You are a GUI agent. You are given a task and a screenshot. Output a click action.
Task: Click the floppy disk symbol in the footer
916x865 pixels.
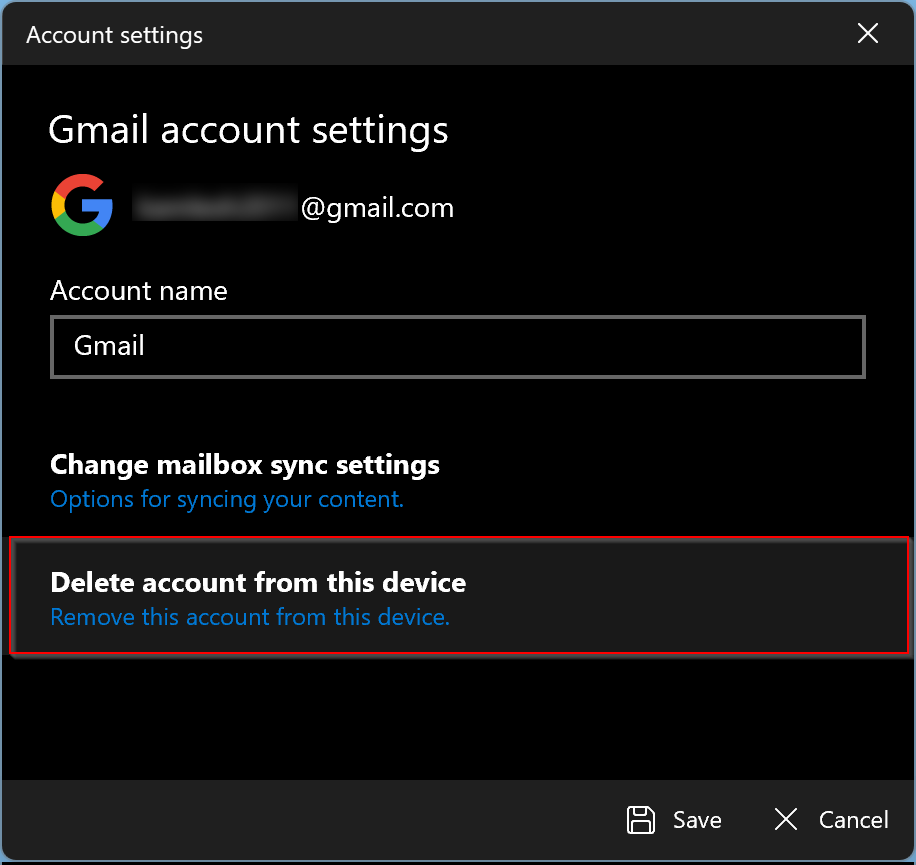click(641, 819)
